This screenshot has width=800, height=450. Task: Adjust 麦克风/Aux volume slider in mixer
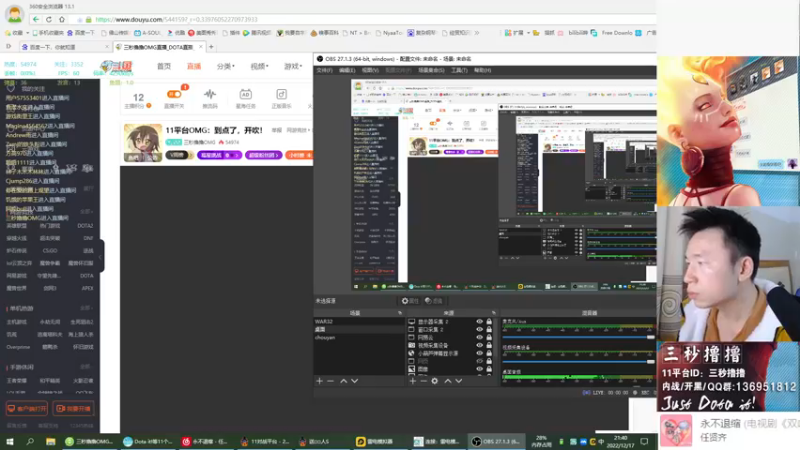point(579,337)
